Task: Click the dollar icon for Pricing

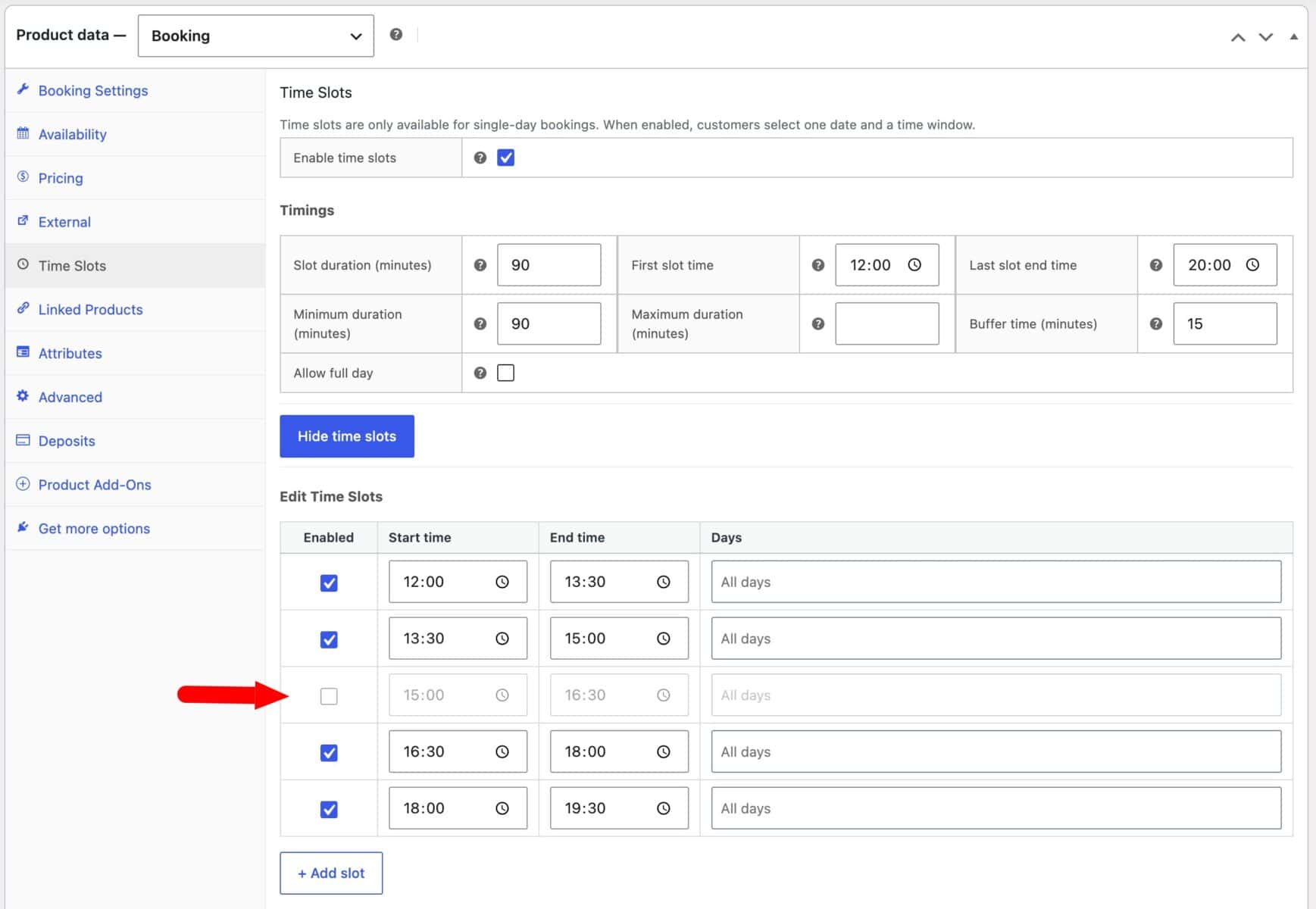Action: [x=23, y=176]
